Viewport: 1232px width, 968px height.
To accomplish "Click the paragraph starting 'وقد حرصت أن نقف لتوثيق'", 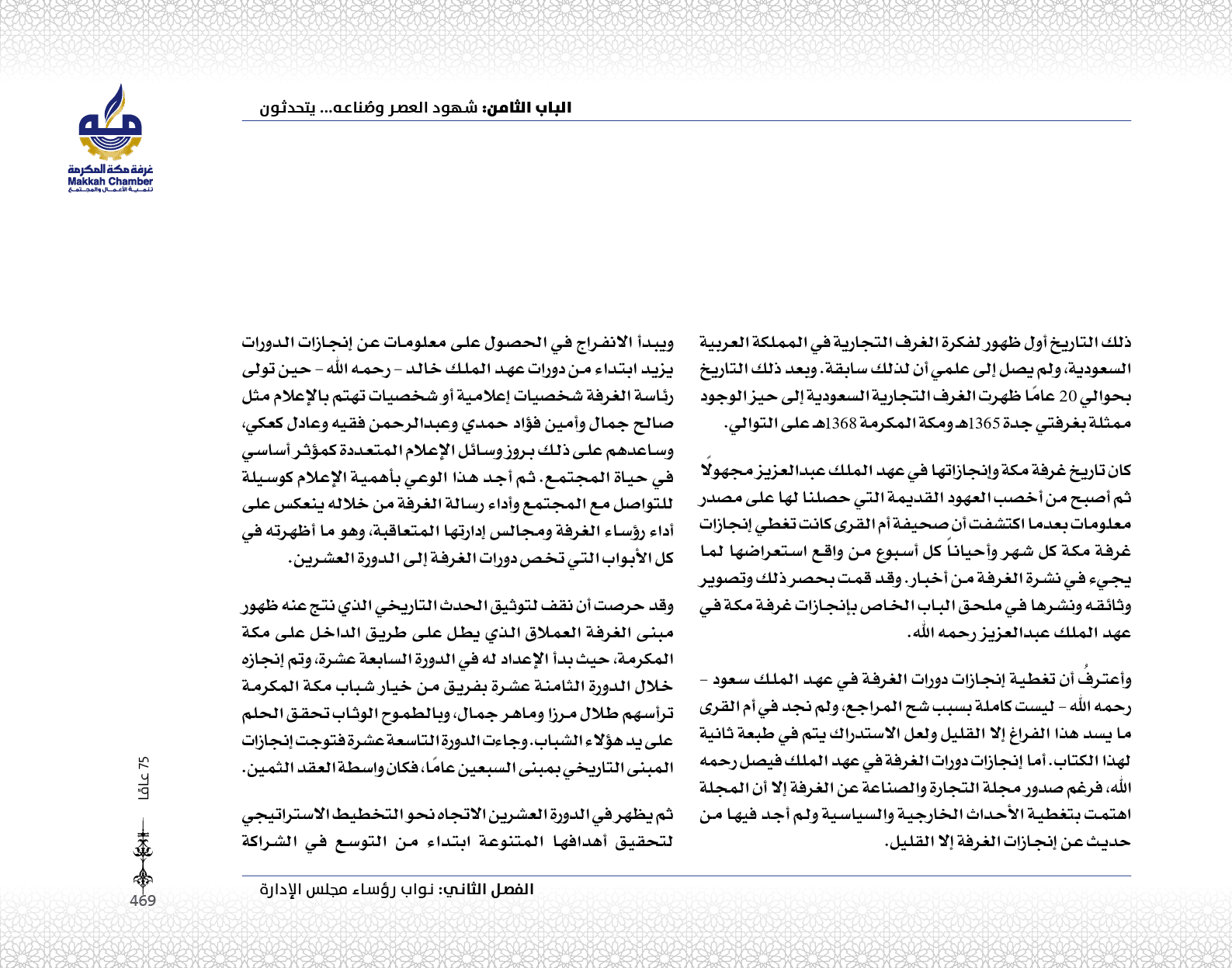I will (458, 686).
